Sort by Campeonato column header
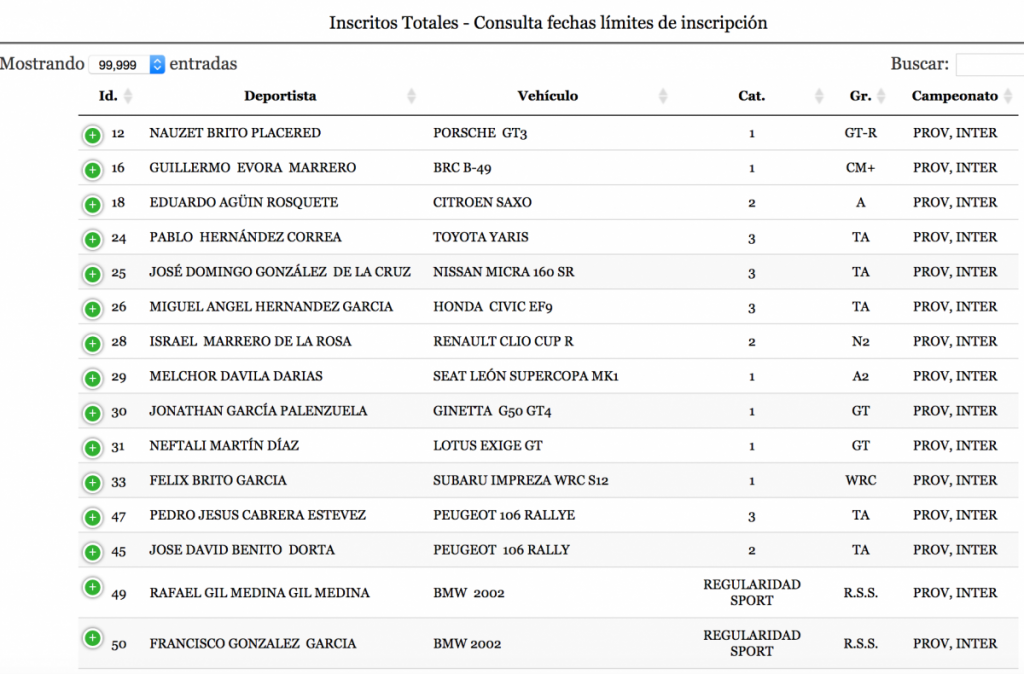This screenshot has width=1024, height=674. (x=954, y=96)
